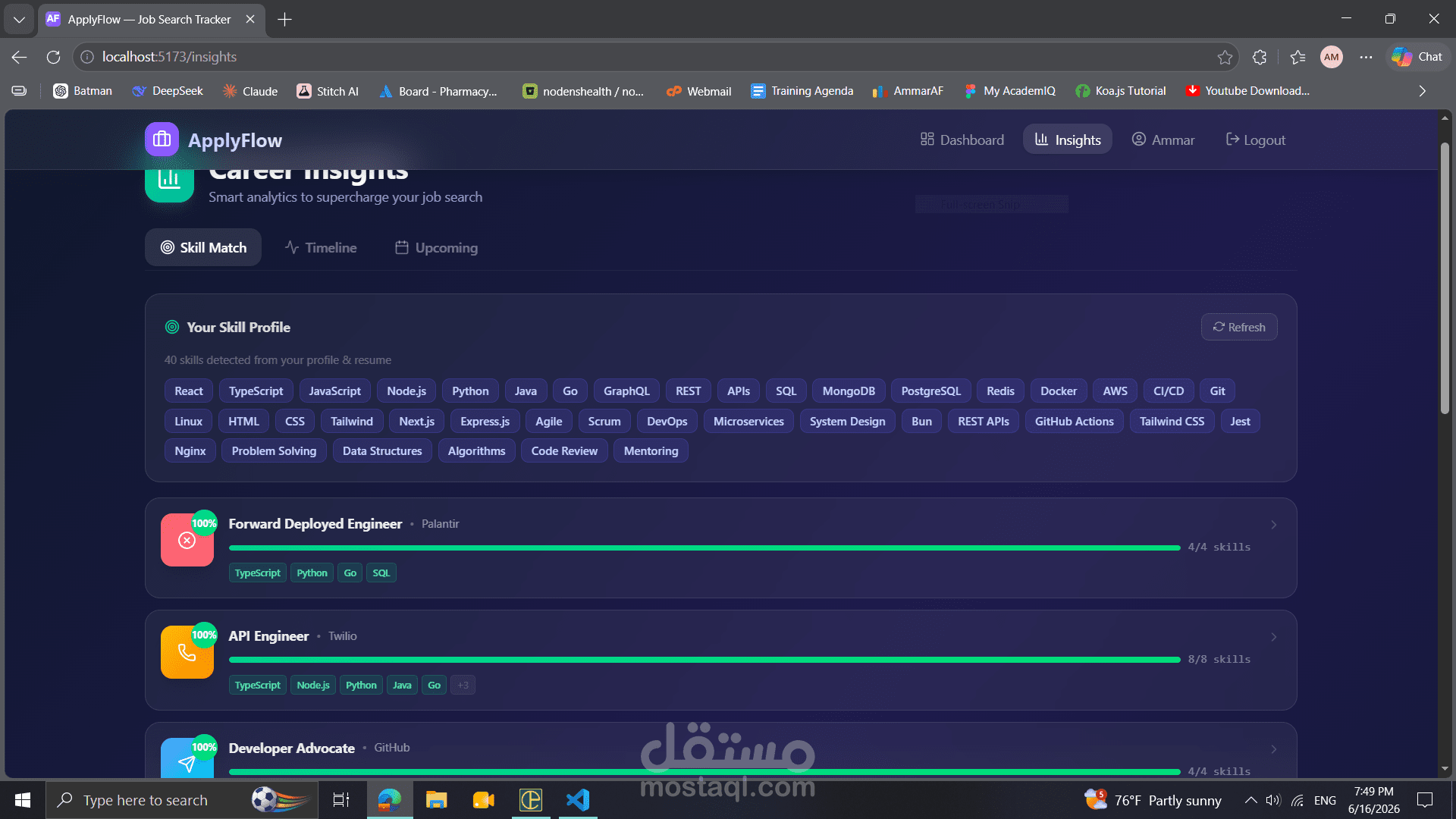
Task: Click the GraphQL skill chip
Action: coord(626,391)
